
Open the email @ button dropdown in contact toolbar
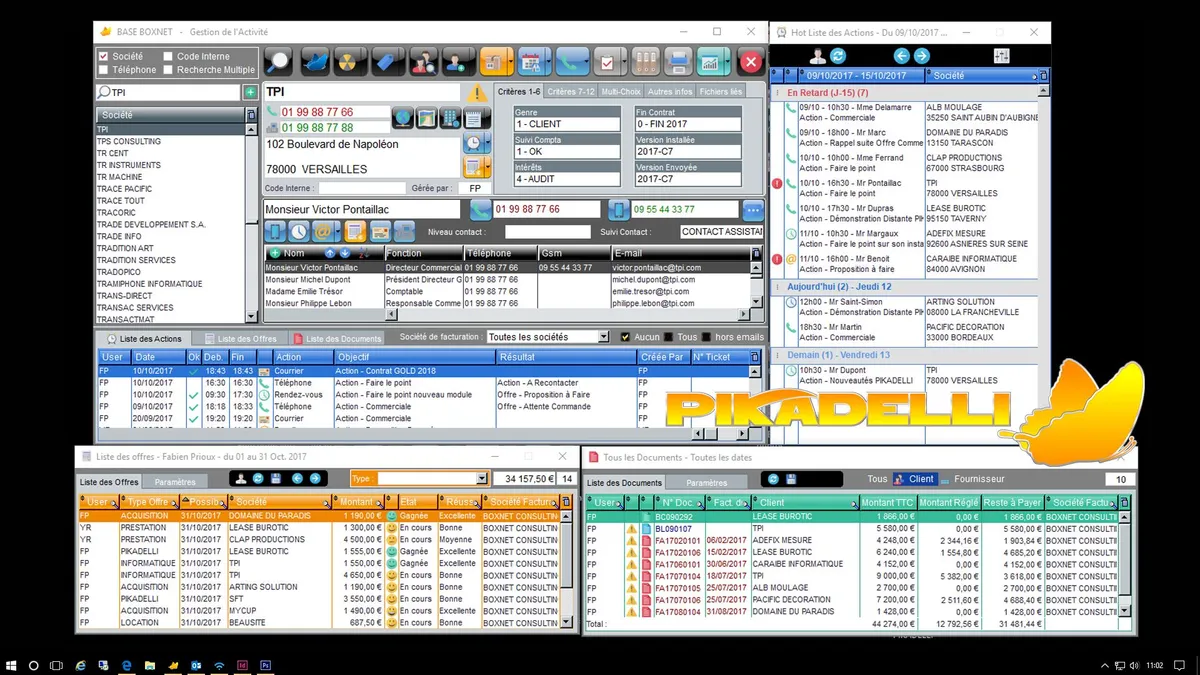point(336,232)
